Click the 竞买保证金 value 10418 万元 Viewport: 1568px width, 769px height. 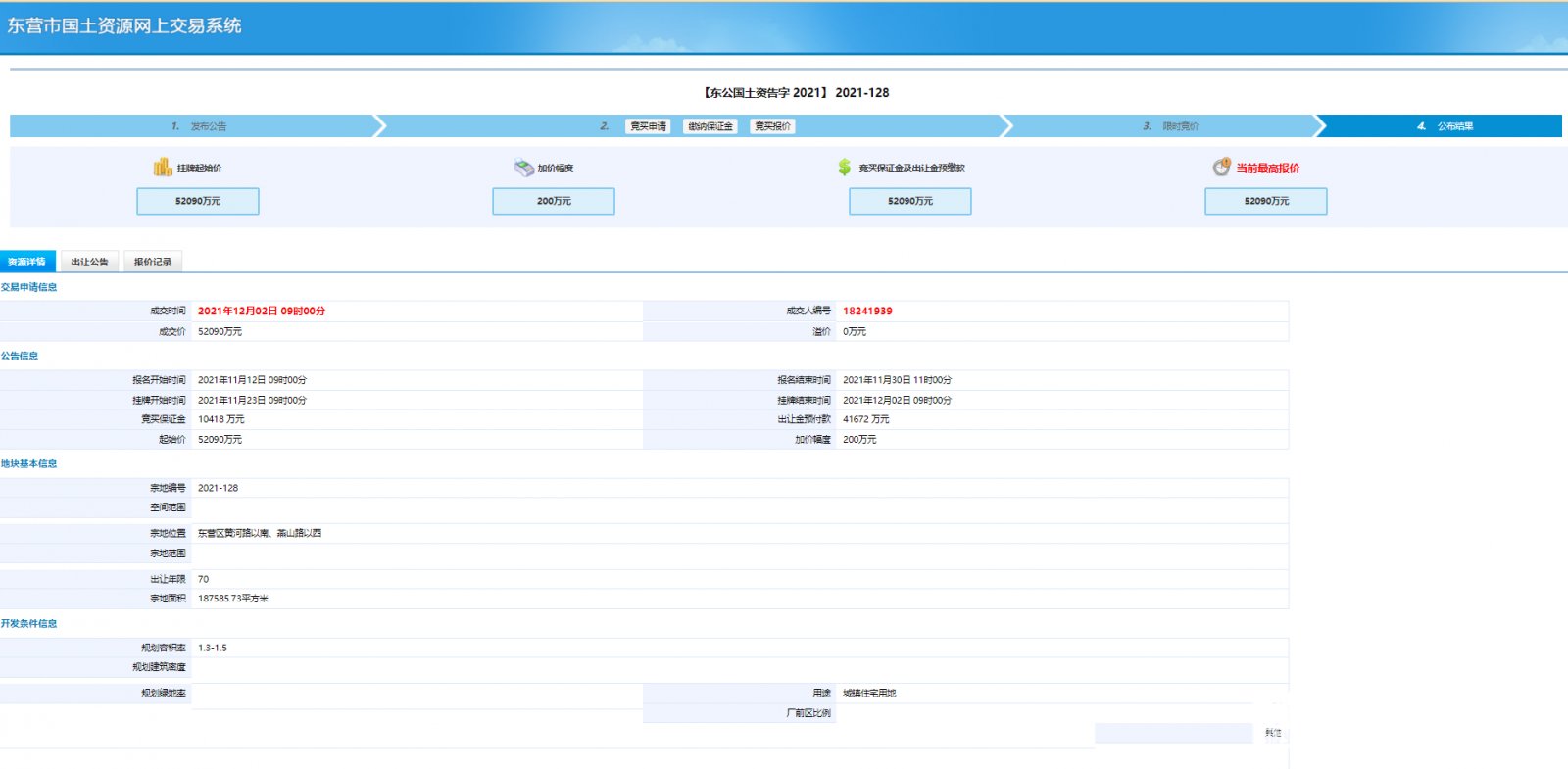[221, 419]
